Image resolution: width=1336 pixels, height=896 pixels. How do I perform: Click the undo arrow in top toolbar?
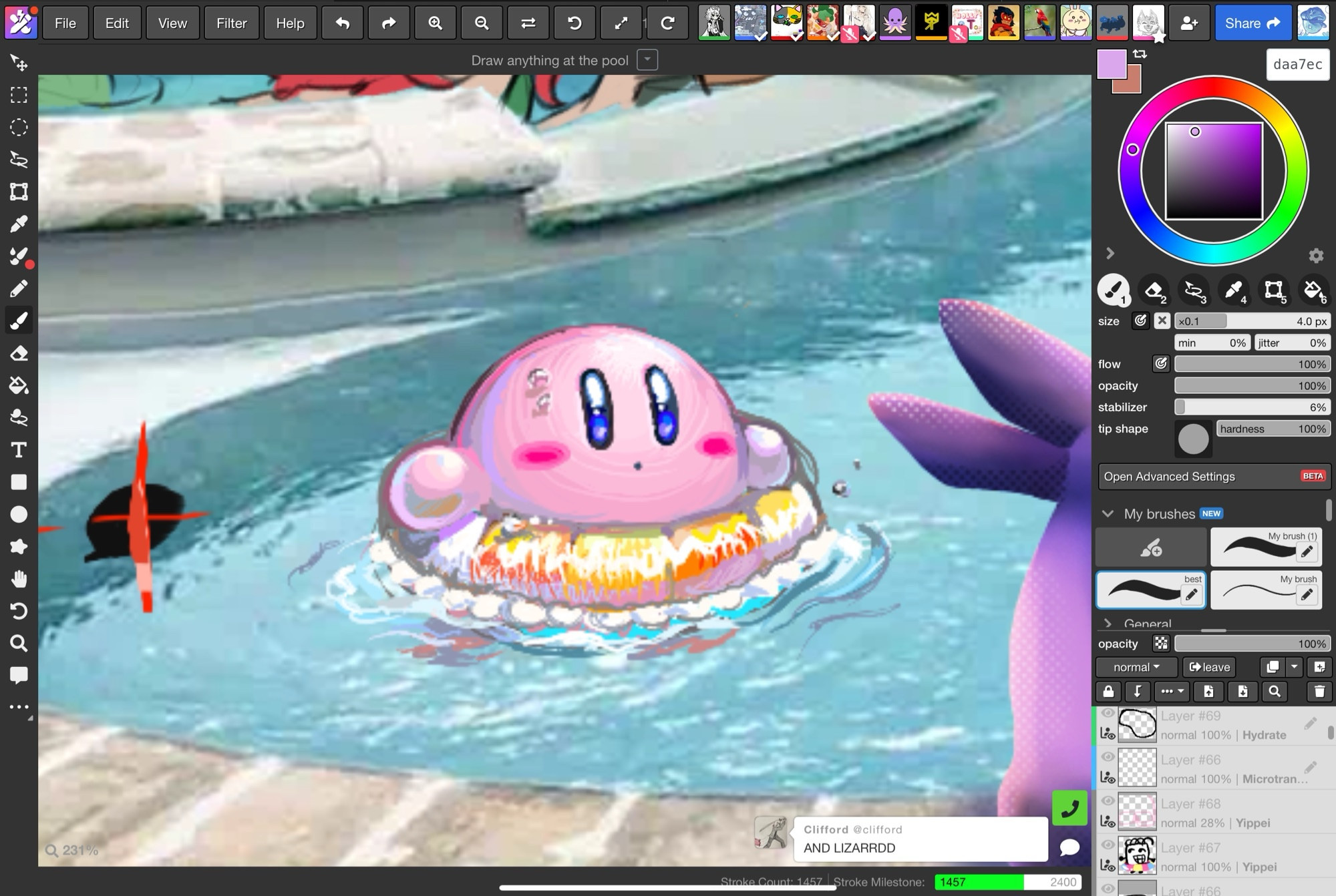[x=343, y=23]
